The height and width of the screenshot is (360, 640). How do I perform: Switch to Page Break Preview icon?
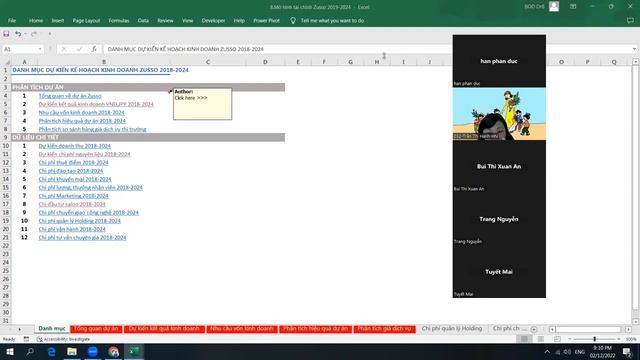tap(557, 339)
